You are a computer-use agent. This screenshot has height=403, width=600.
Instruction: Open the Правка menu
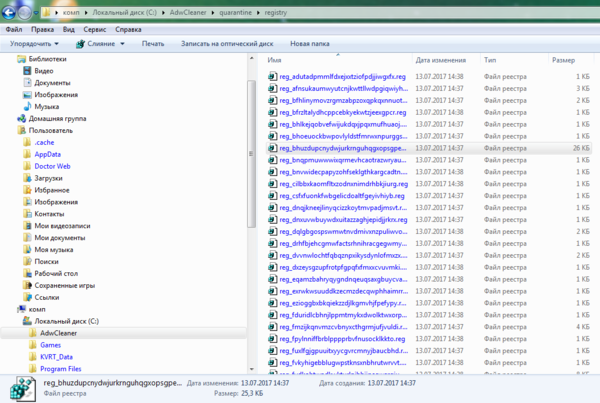click(x=42, y=29)
